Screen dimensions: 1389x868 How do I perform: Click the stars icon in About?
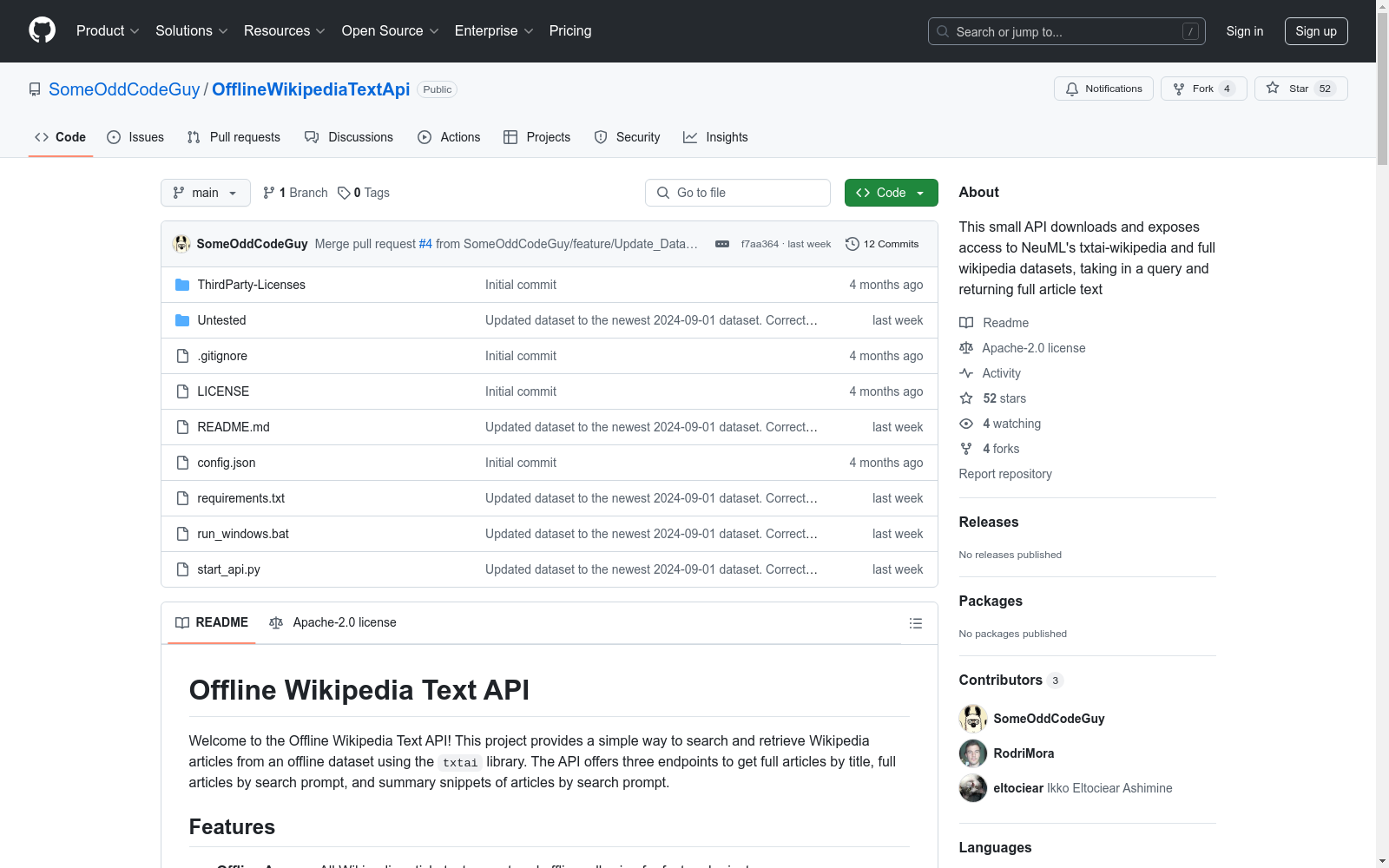point(966,398)
